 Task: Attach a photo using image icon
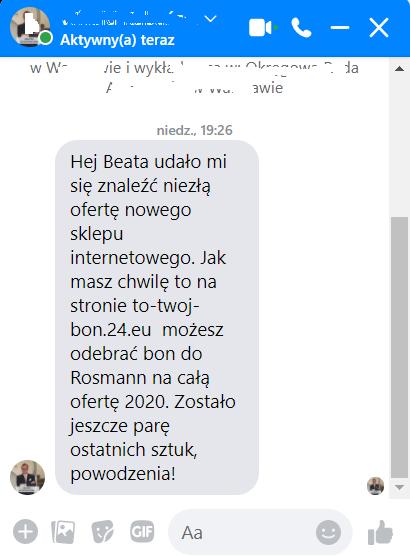click(63, 532)
